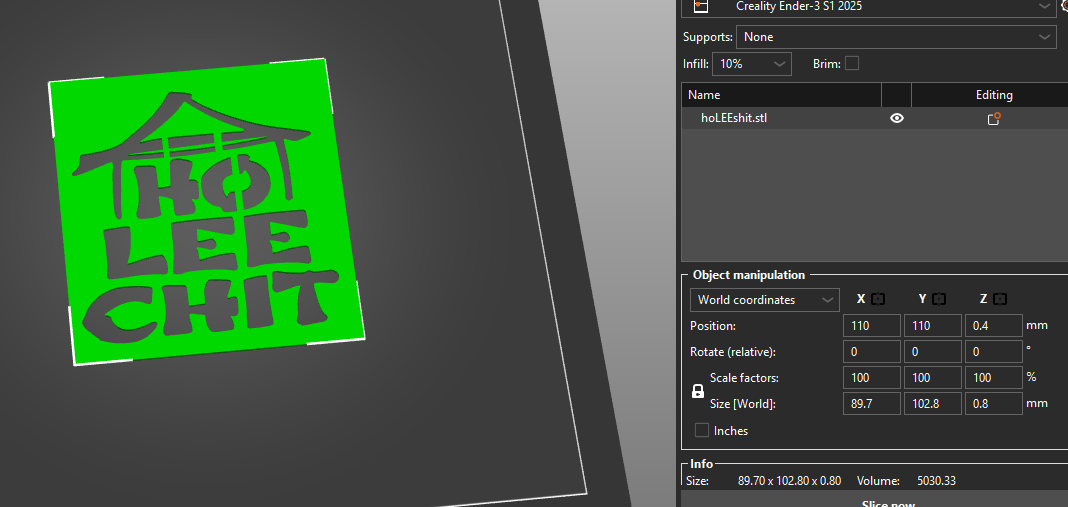Click the Y axis mirror icon
This screenshot has width=1068, height=507.
[x=939, y=299]
